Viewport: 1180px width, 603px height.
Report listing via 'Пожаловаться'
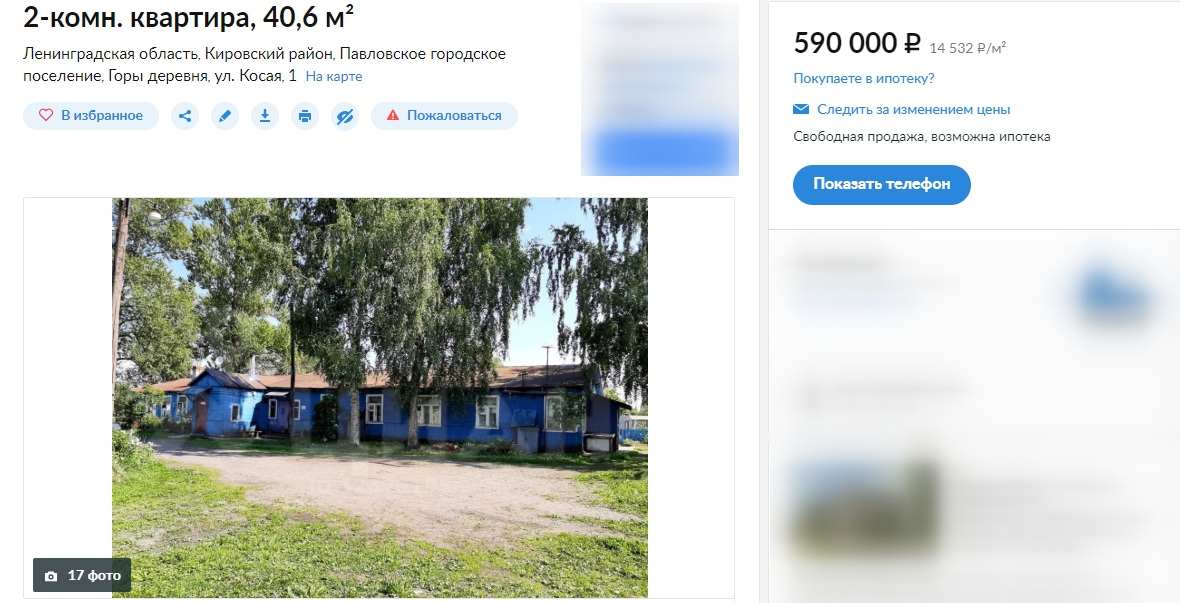[x=444, y=116]
